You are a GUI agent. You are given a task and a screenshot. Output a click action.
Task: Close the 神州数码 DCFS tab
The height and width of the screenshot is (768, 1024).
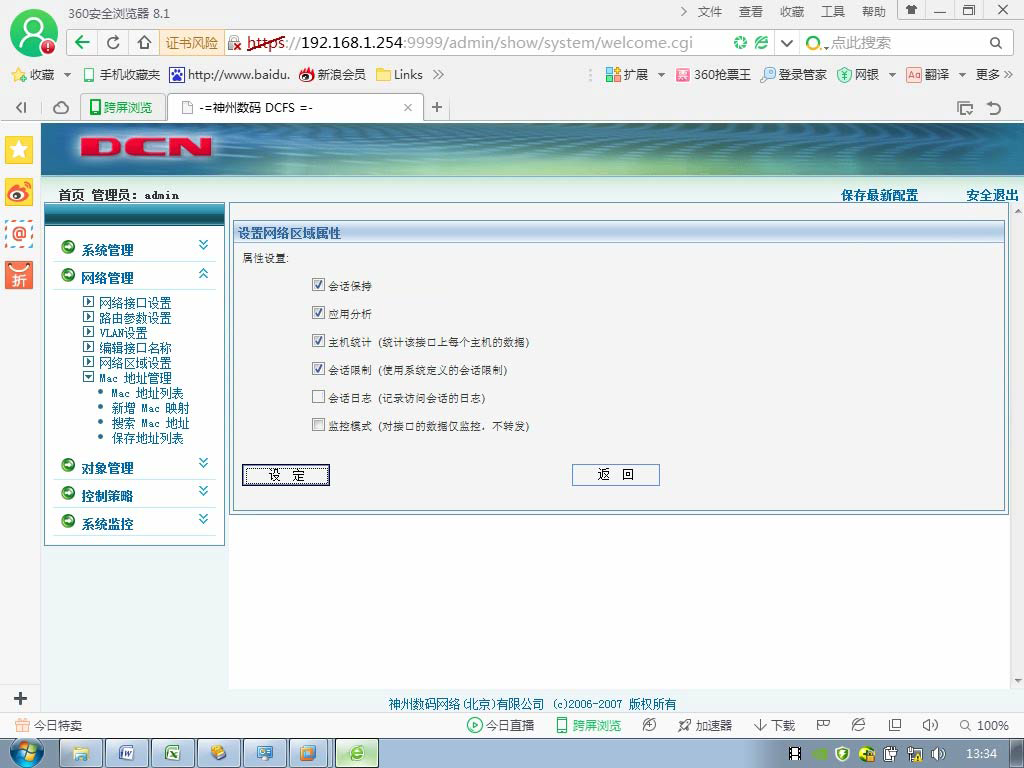point(408,108)
